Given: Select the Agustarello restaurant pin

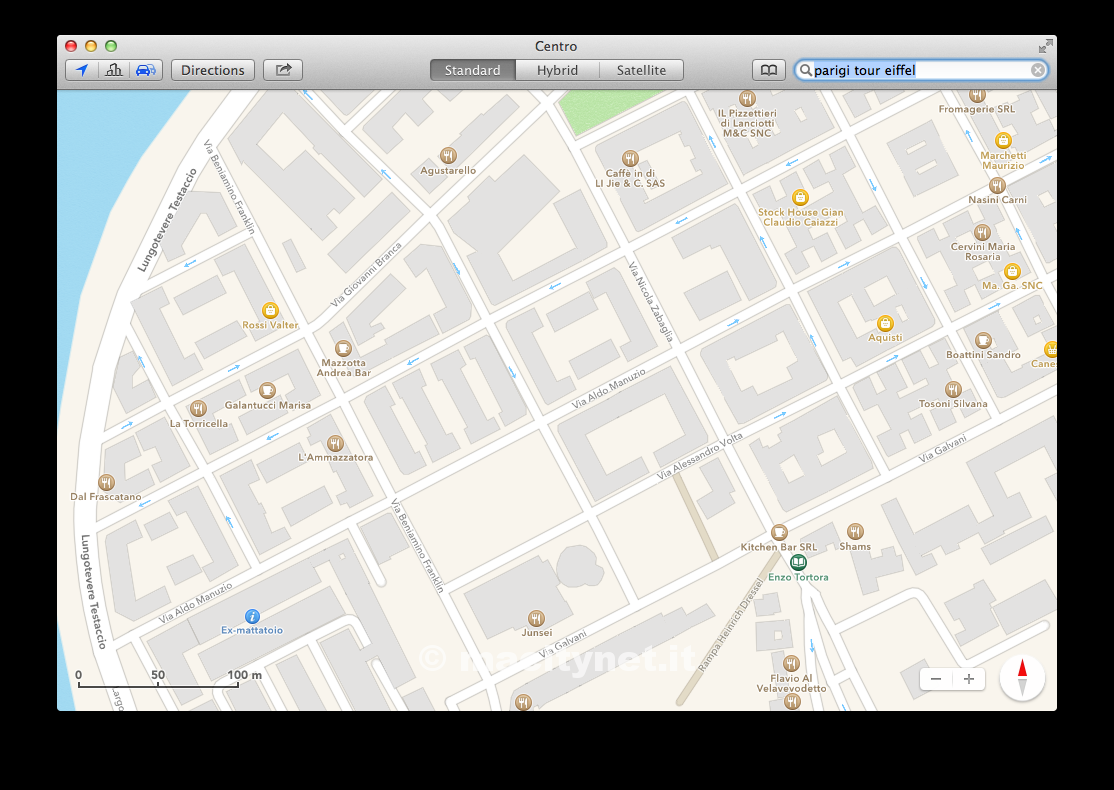Looking at the screenshot, I should [x=448, y=155].
